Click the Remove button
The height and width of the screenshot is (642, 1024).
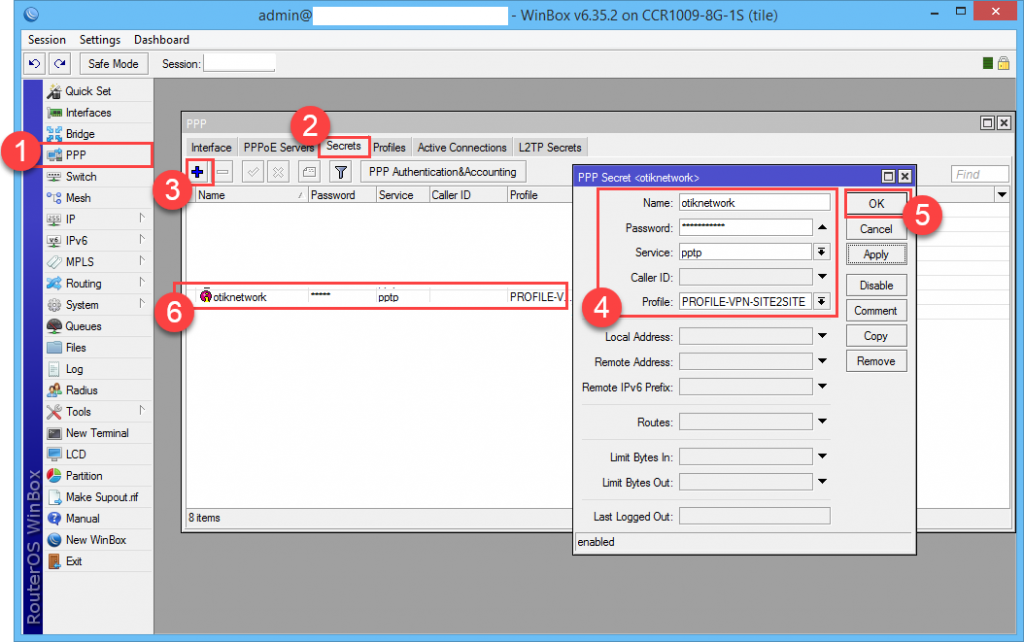coord(876,361)
